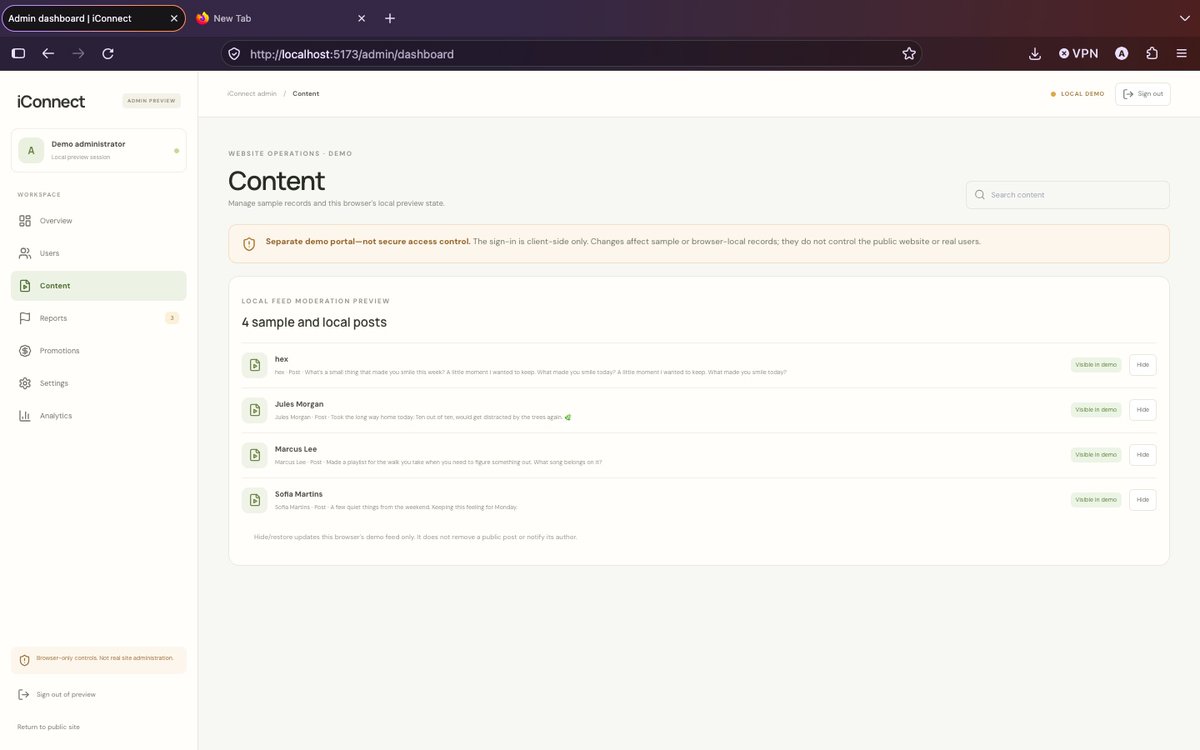Hide the Jules Morgan post

click(x=1143, y=410)
